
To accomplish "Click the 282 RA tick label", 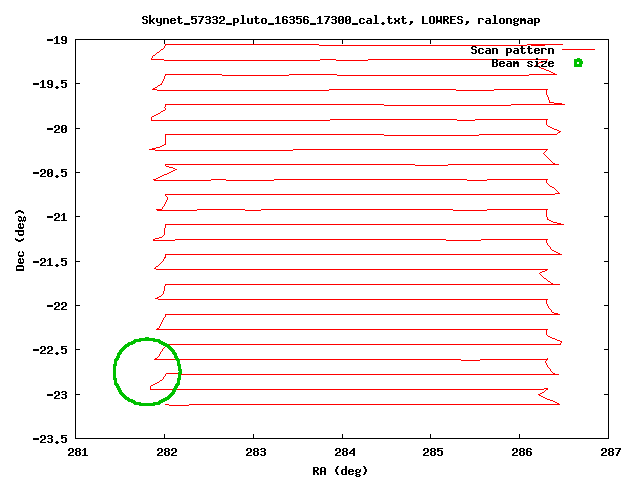I will pos(167,452).
